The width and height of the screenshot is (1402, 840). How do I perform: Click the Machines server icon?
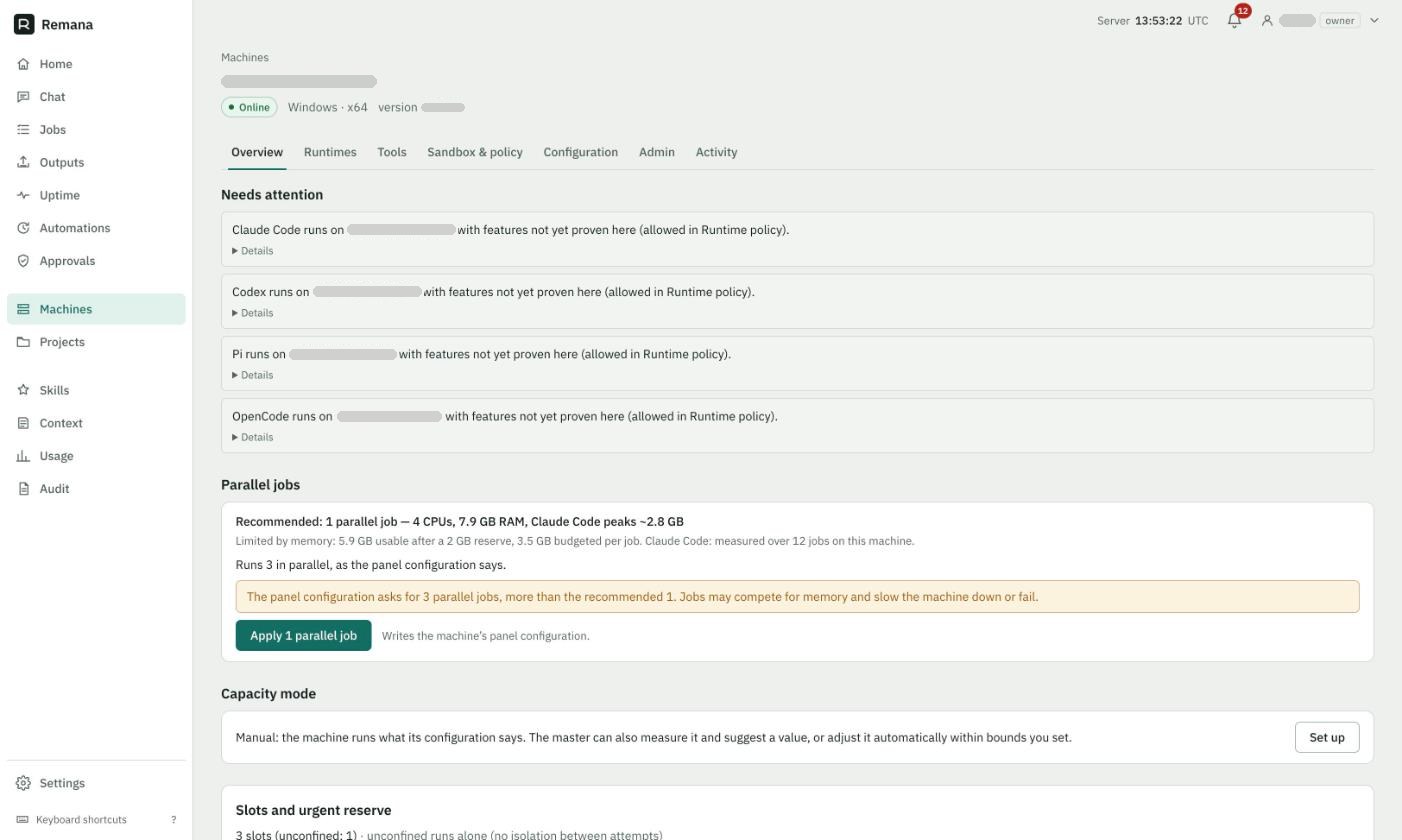[23, 309]
